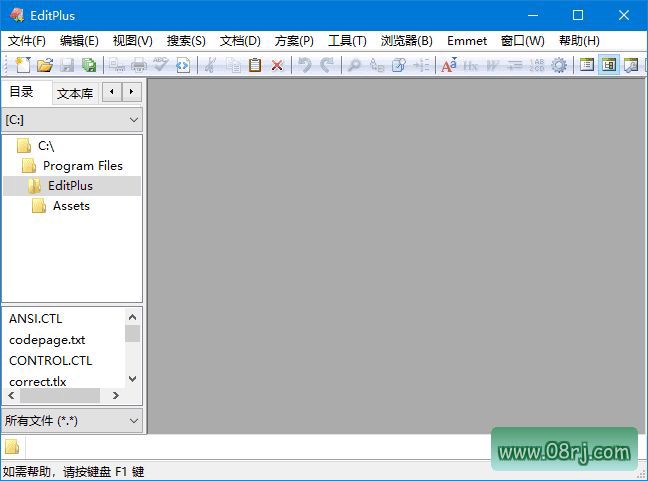Click the redo arrow icon
This screenshot has width=648, height=481.
tap(327, 65)
